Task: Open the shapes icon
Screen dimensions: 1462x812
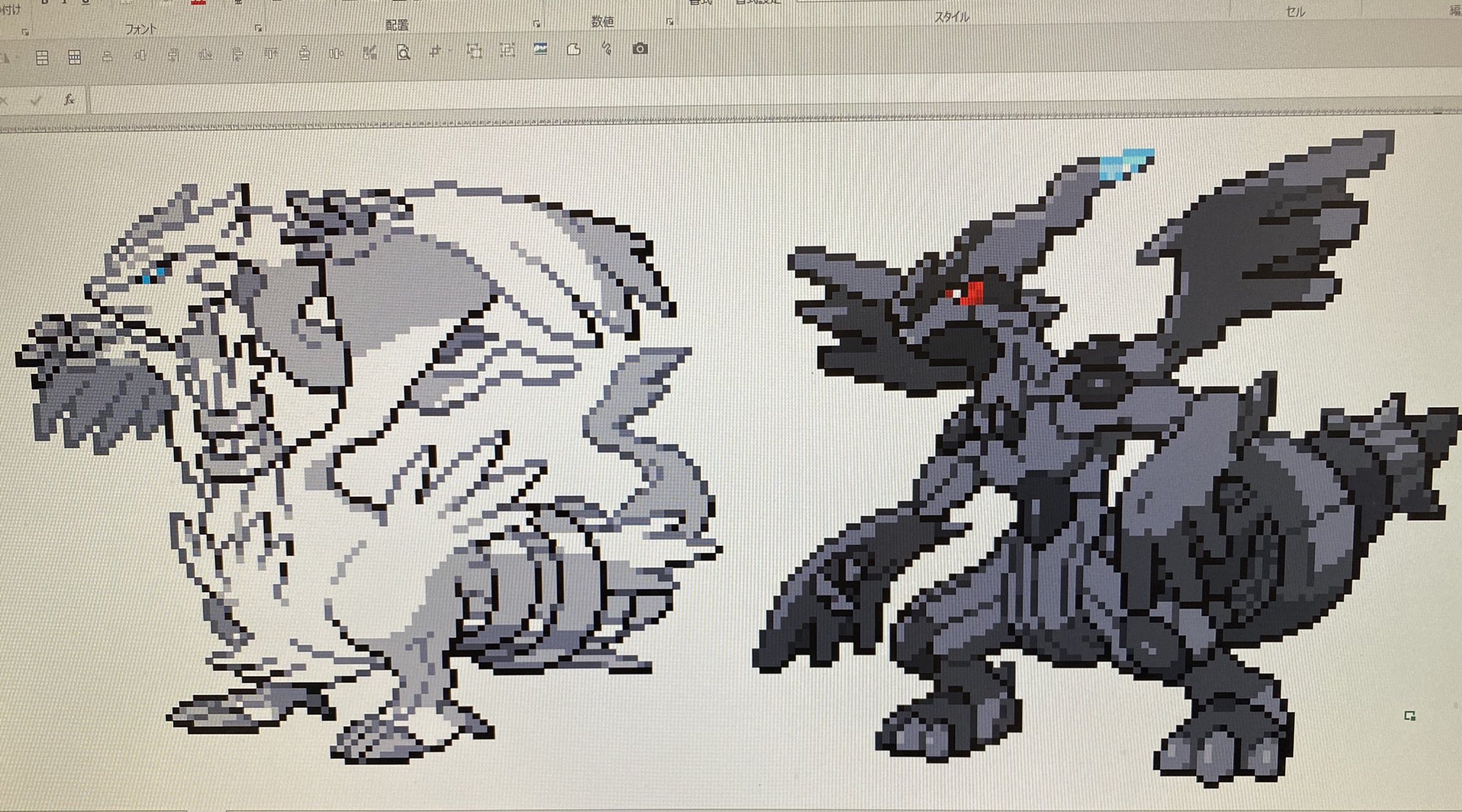Action: point(573,49)
